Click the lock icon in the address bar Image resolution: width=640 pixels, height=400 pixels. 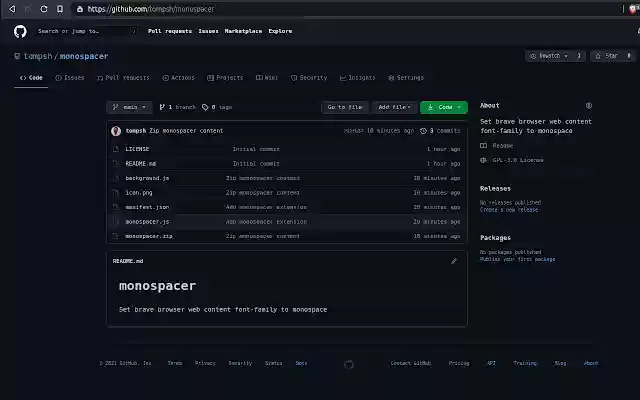80,9
